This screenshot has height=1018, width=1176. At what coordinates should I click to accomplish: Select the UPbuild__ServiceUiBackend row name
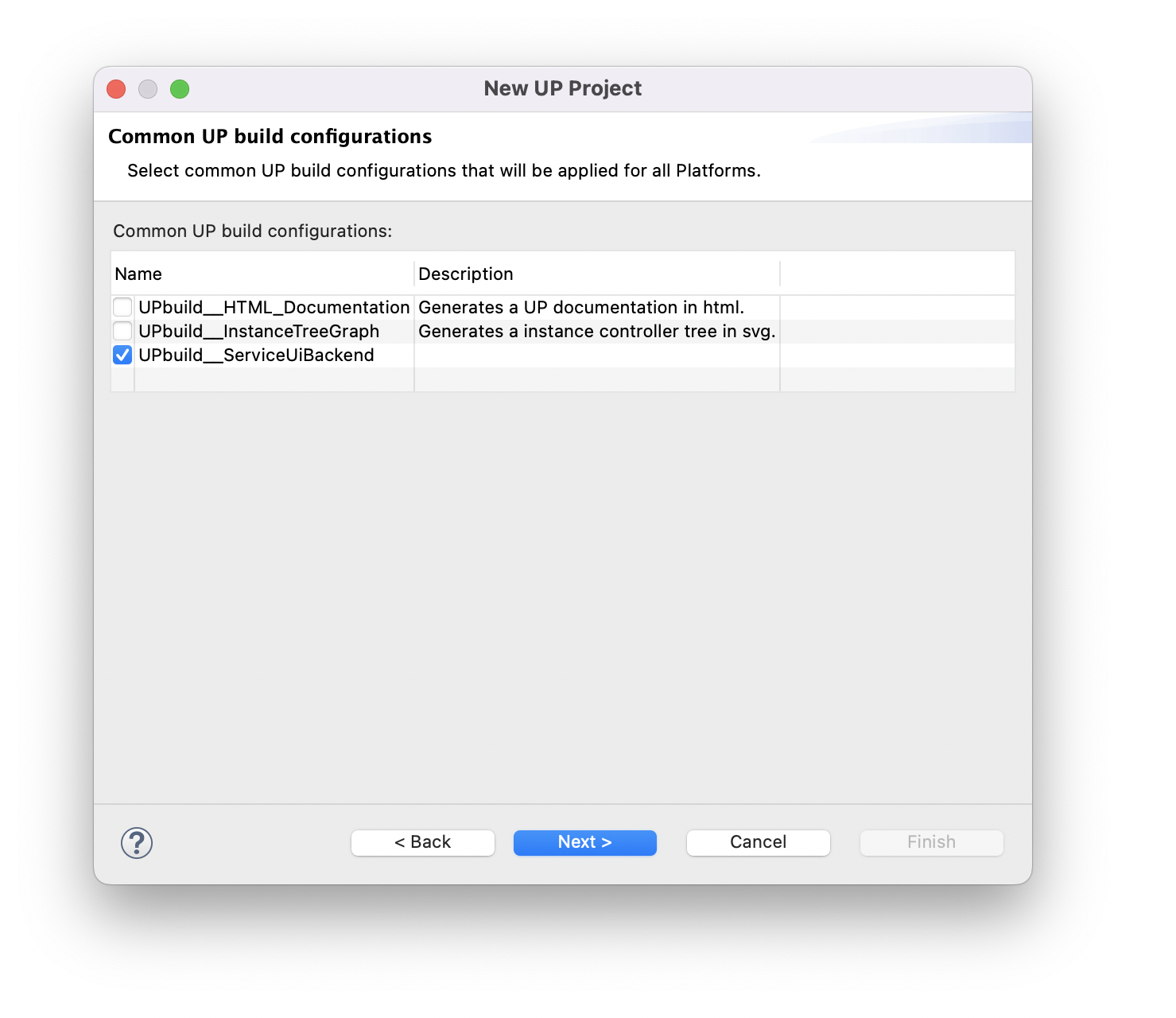coord(256,356)
